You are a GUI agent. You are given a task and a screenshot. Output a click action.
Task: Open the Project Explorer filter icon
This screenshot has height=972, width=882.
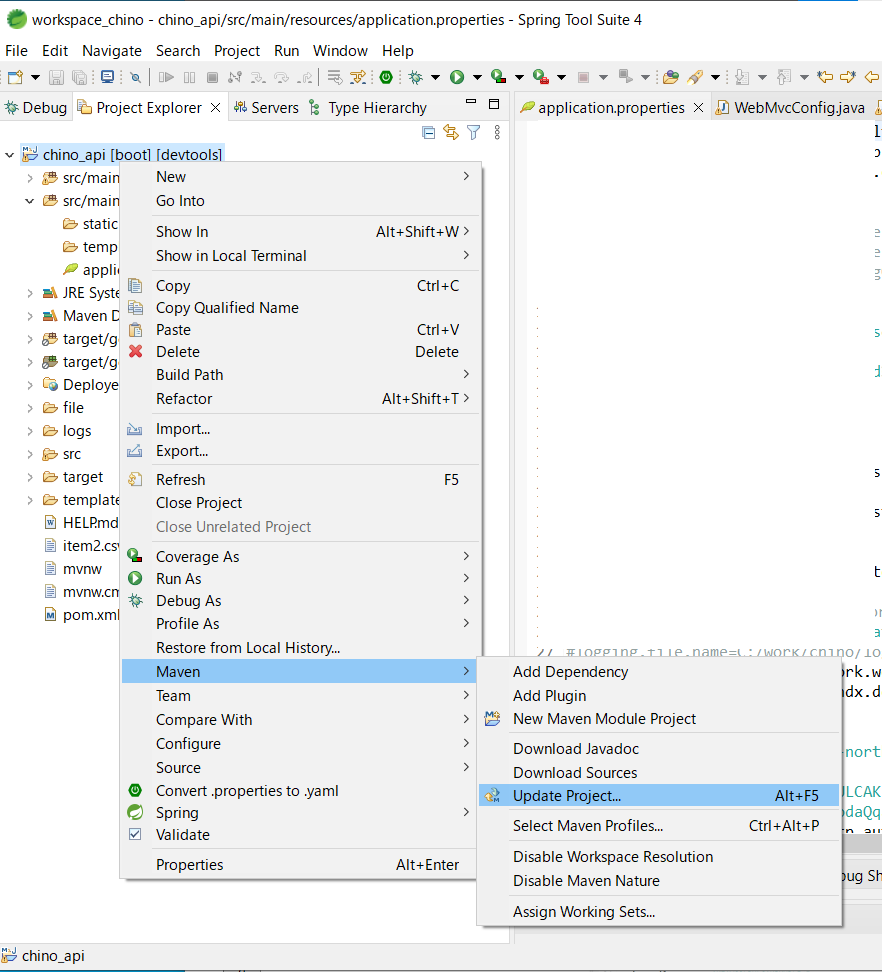[x=474, y=132]
